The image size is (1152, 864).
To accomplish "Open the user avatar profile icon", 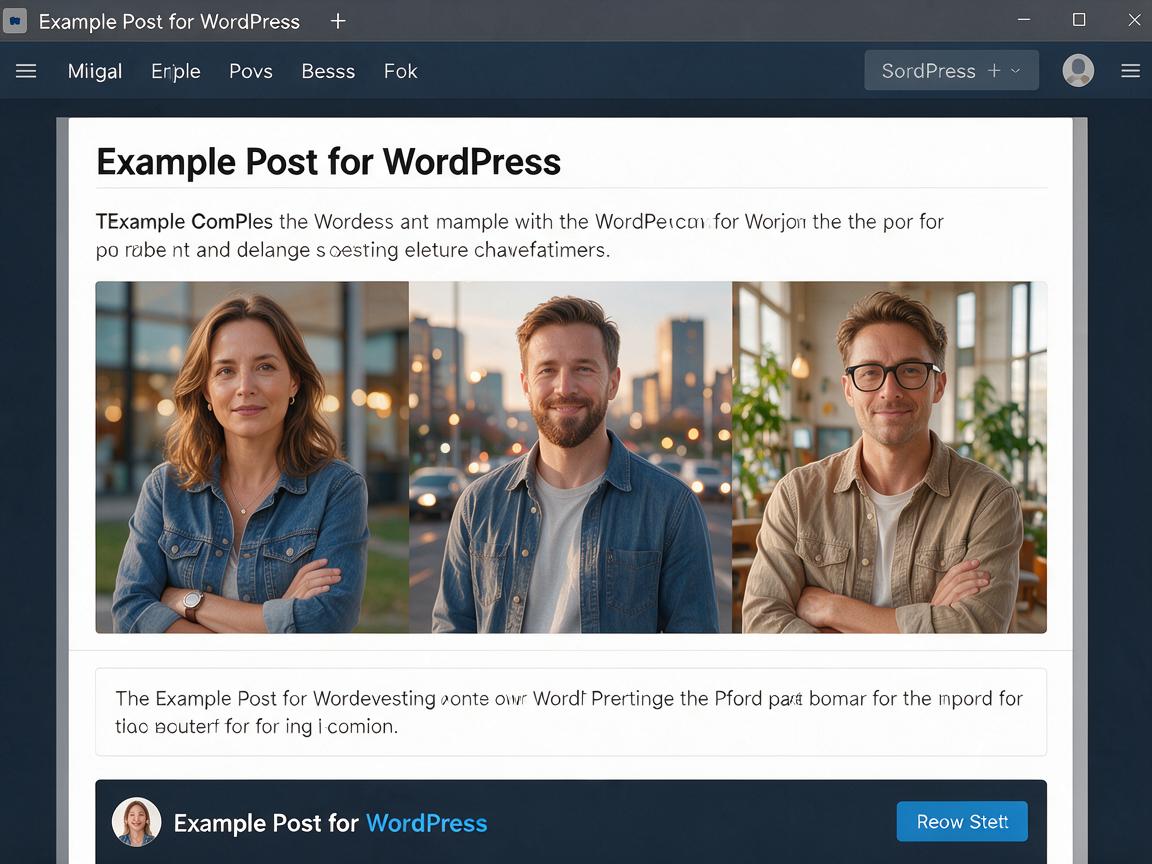I will point(1078,71).
